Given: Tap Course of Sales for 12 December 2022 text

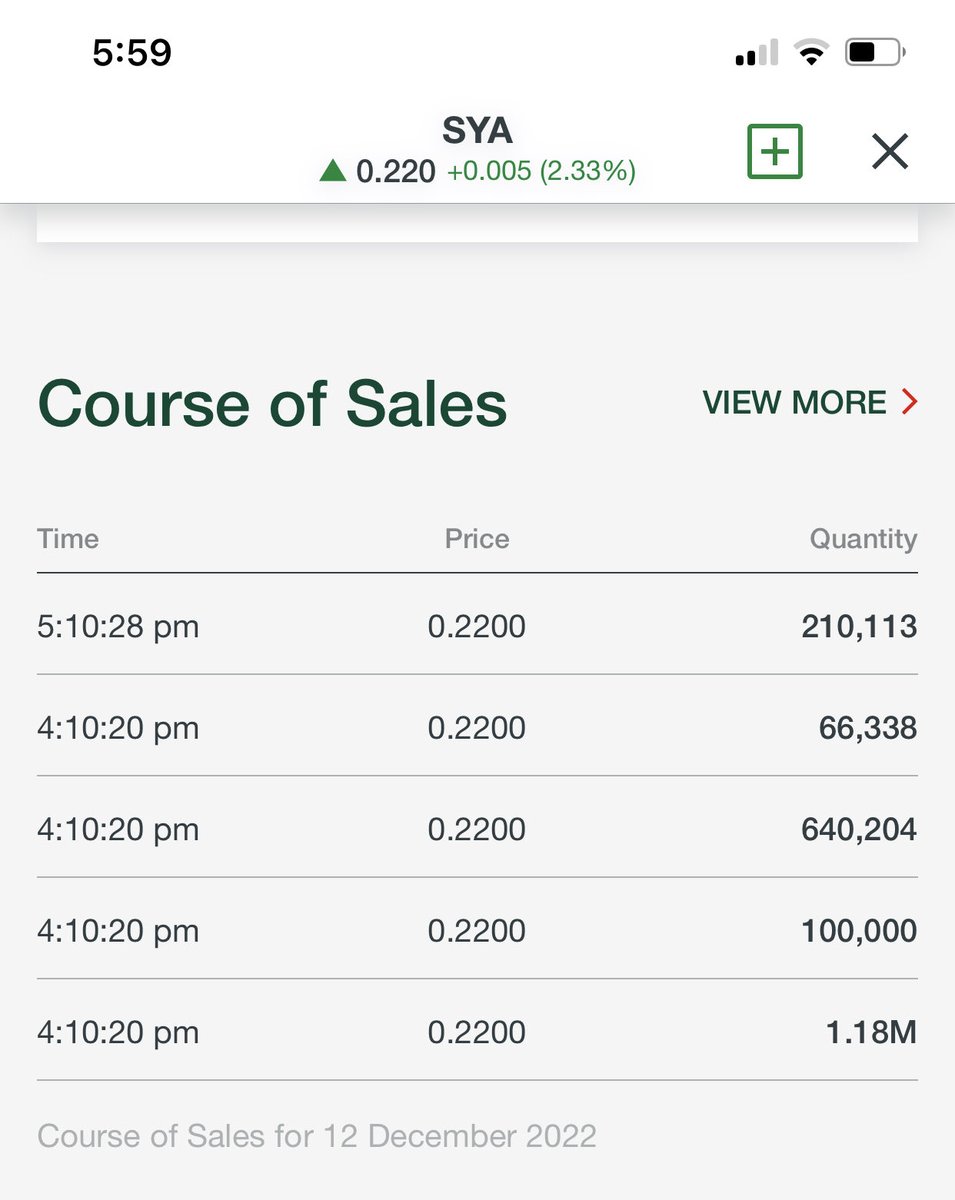Looking at the screenshot, I should coord(317,1136).
